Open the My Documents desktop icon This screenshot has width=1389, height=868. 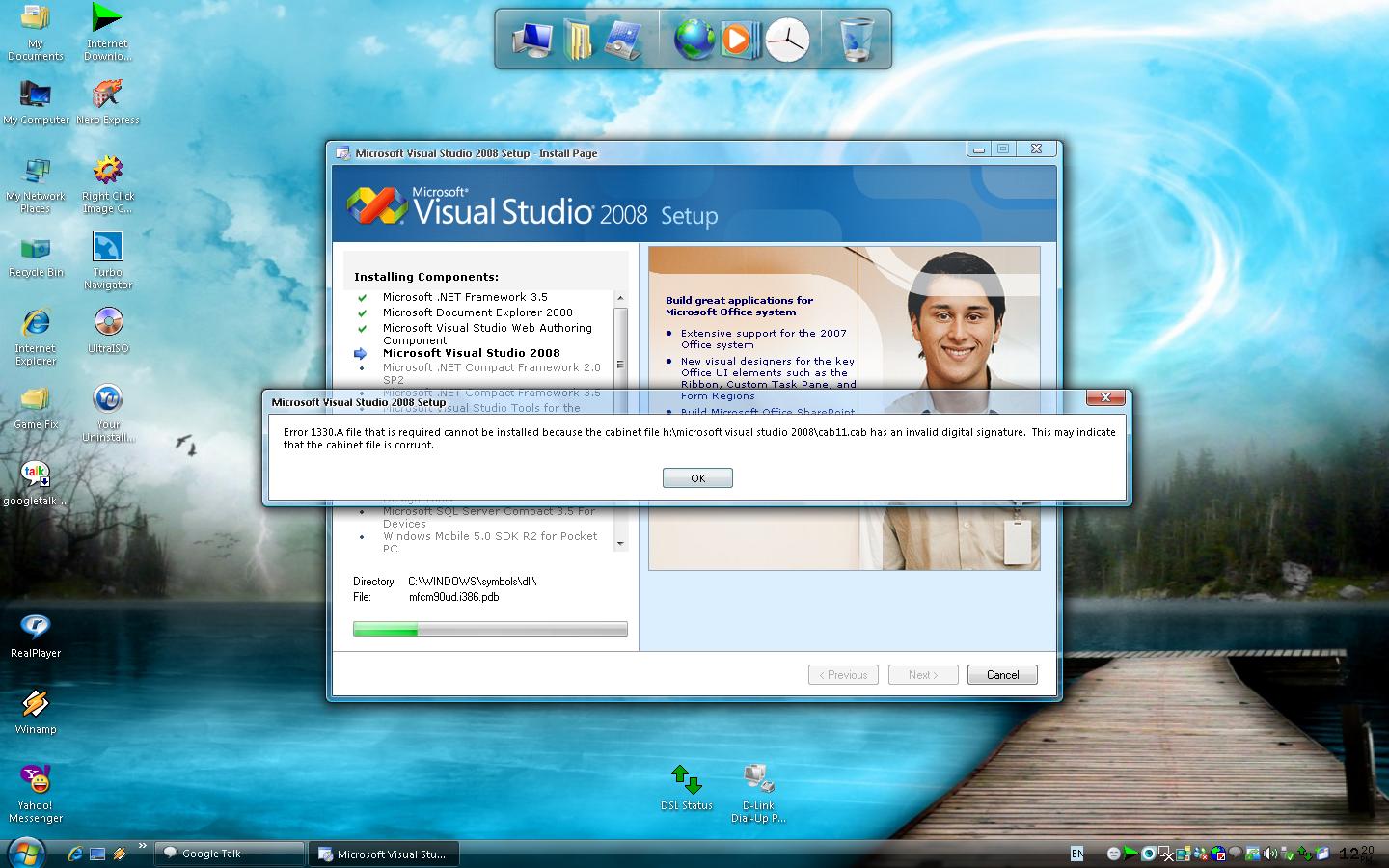pyautogui.click(x=36, y=32)
